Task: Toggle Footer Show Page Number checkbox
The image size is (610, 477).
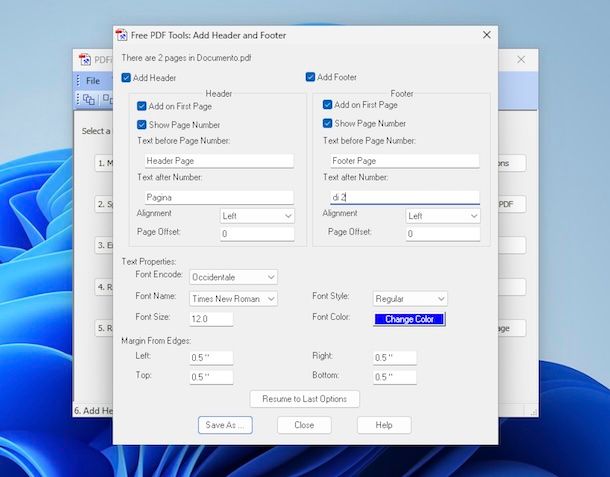Action: tap(328, 123)
